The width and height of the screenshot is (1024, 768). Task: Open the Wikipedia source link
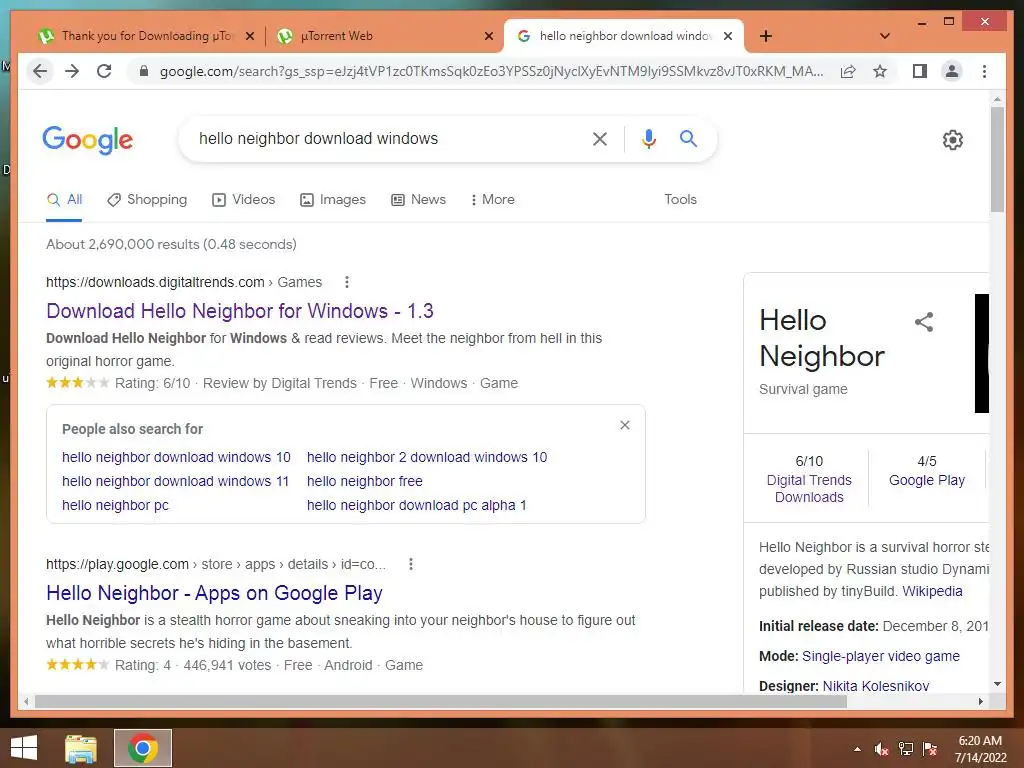932,591
